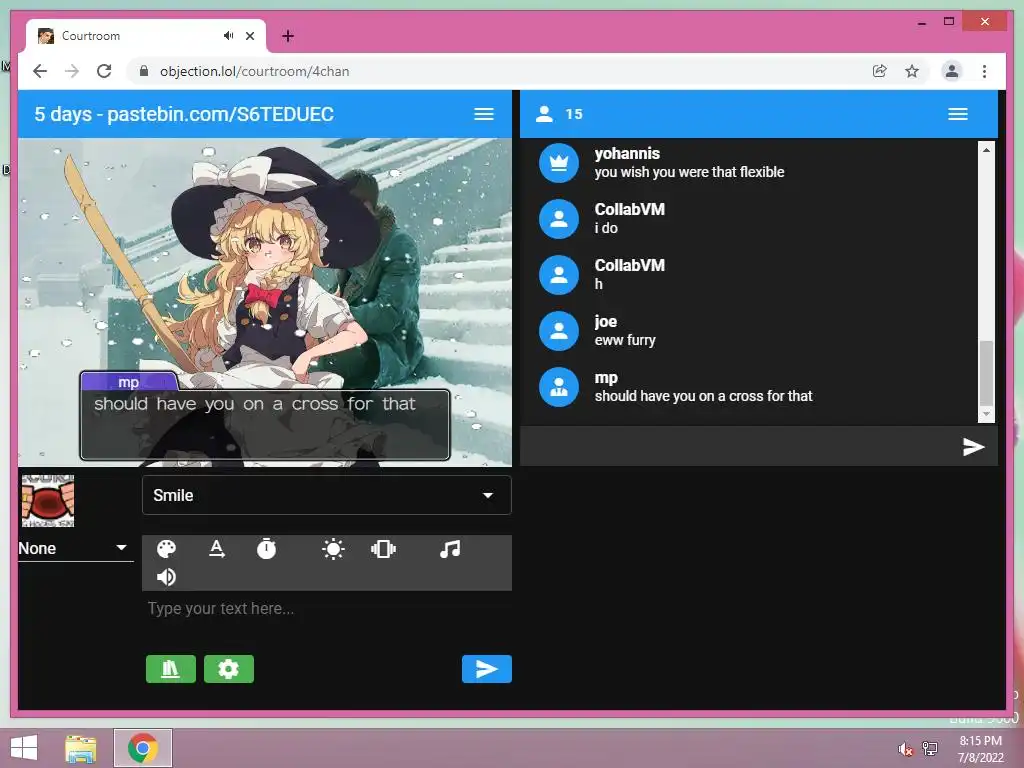Open the Chrome three-dot menu
Image resolution: width=1024 pixels, height=768 pixels.
(984, 71)
